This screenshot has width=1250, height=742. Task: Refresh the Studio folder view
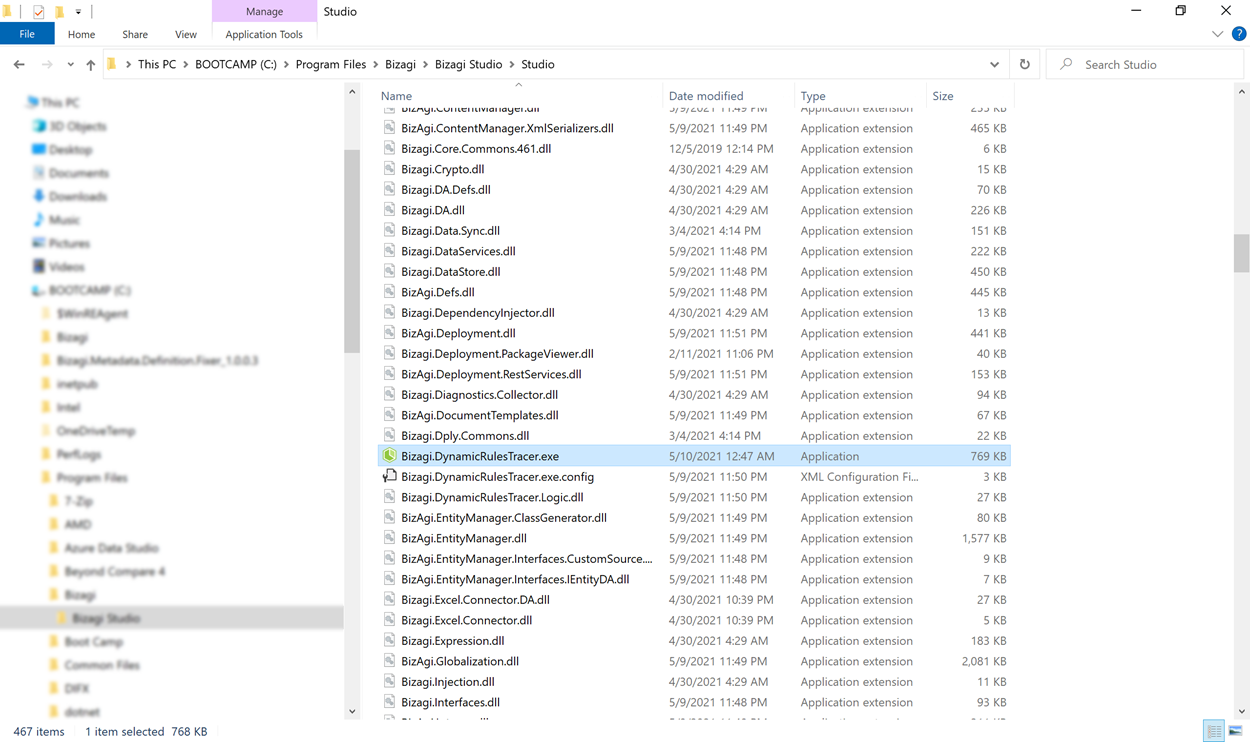[x=1025, y=64]
